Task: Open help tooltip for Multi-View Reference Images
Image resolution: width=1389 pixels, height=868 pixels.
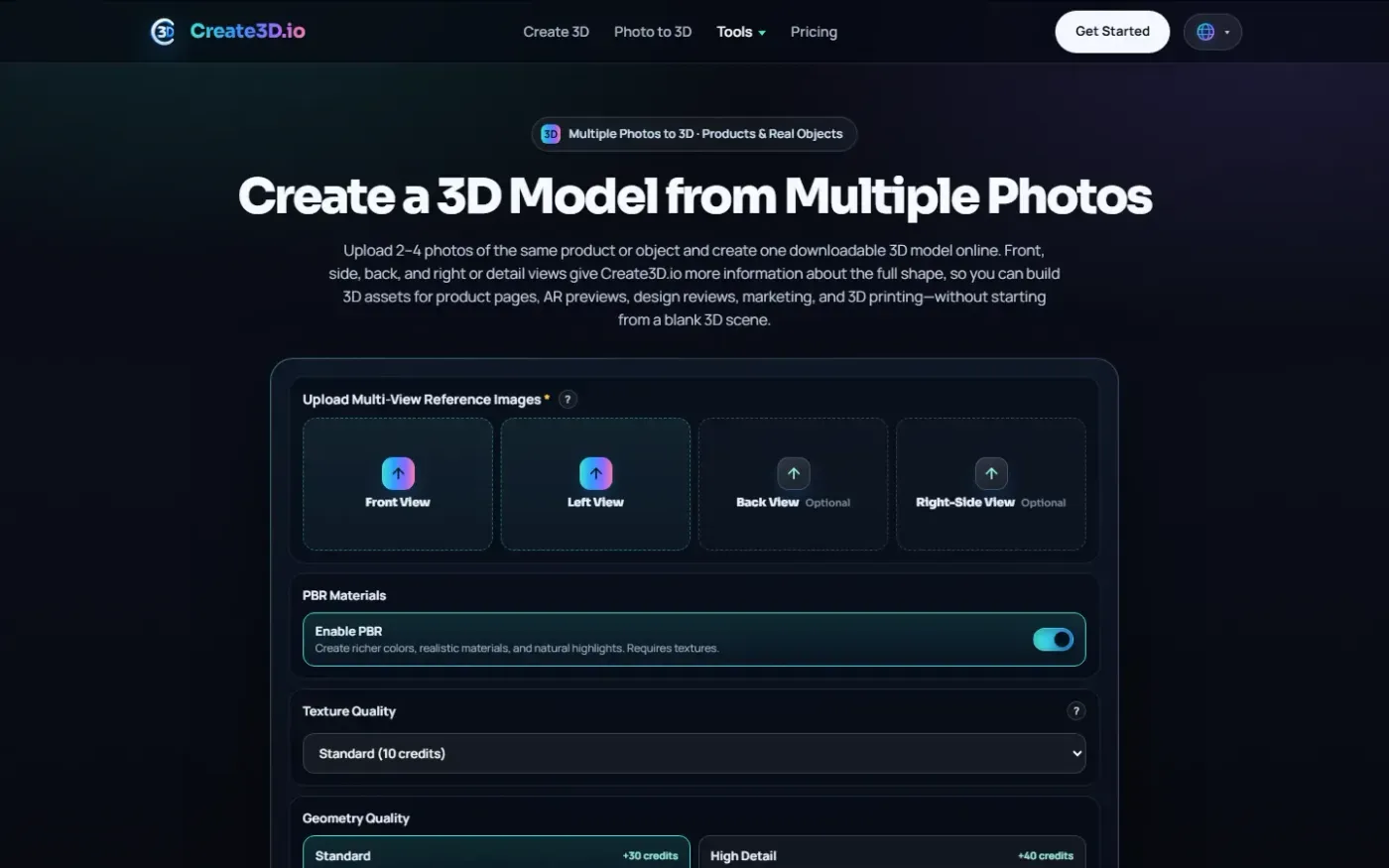Action: pos(568,399)
